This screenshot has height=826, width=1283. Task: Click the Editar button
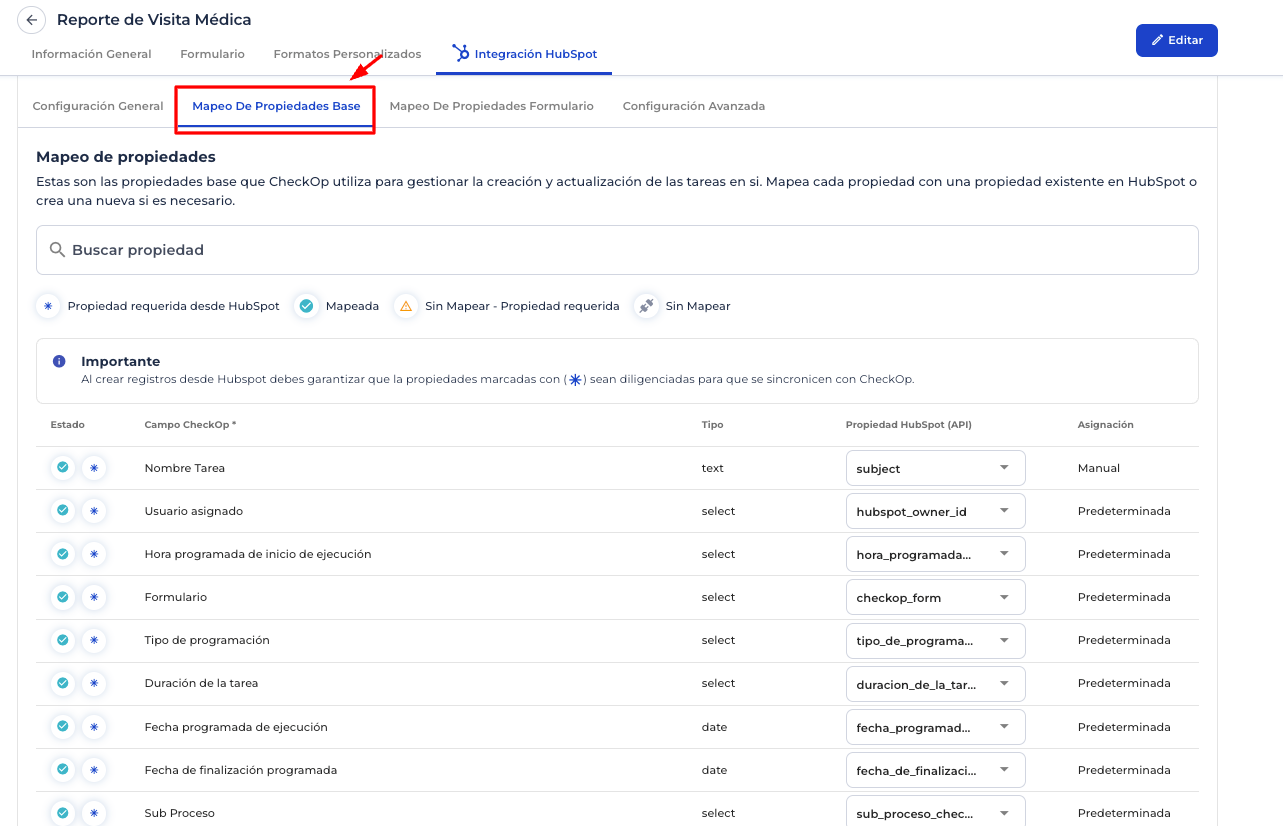1176,40
